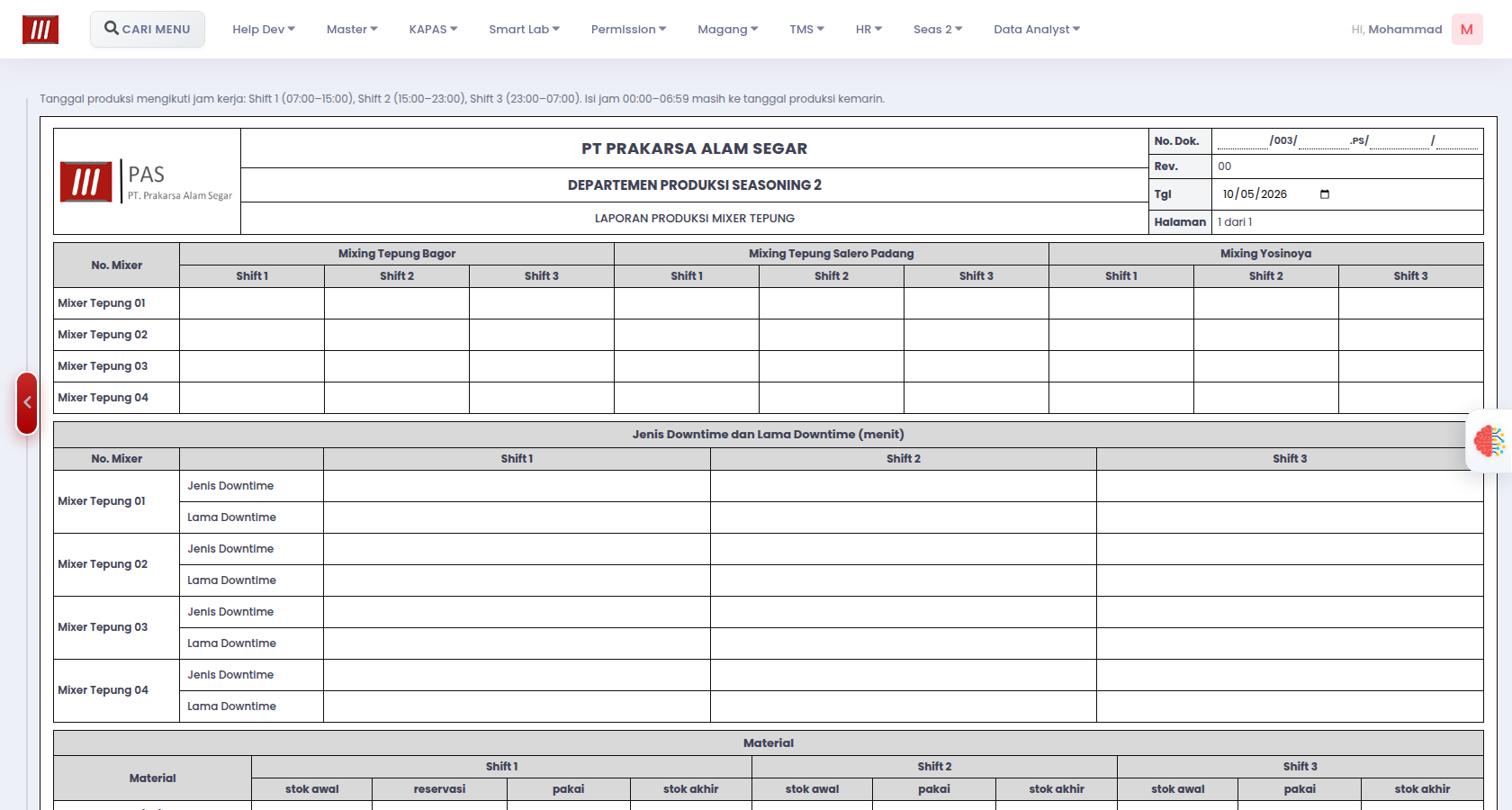Click the Tgl date field 10/05/2026
The height and width of the screenshot is (810, 1512).
coord(1276,194)
